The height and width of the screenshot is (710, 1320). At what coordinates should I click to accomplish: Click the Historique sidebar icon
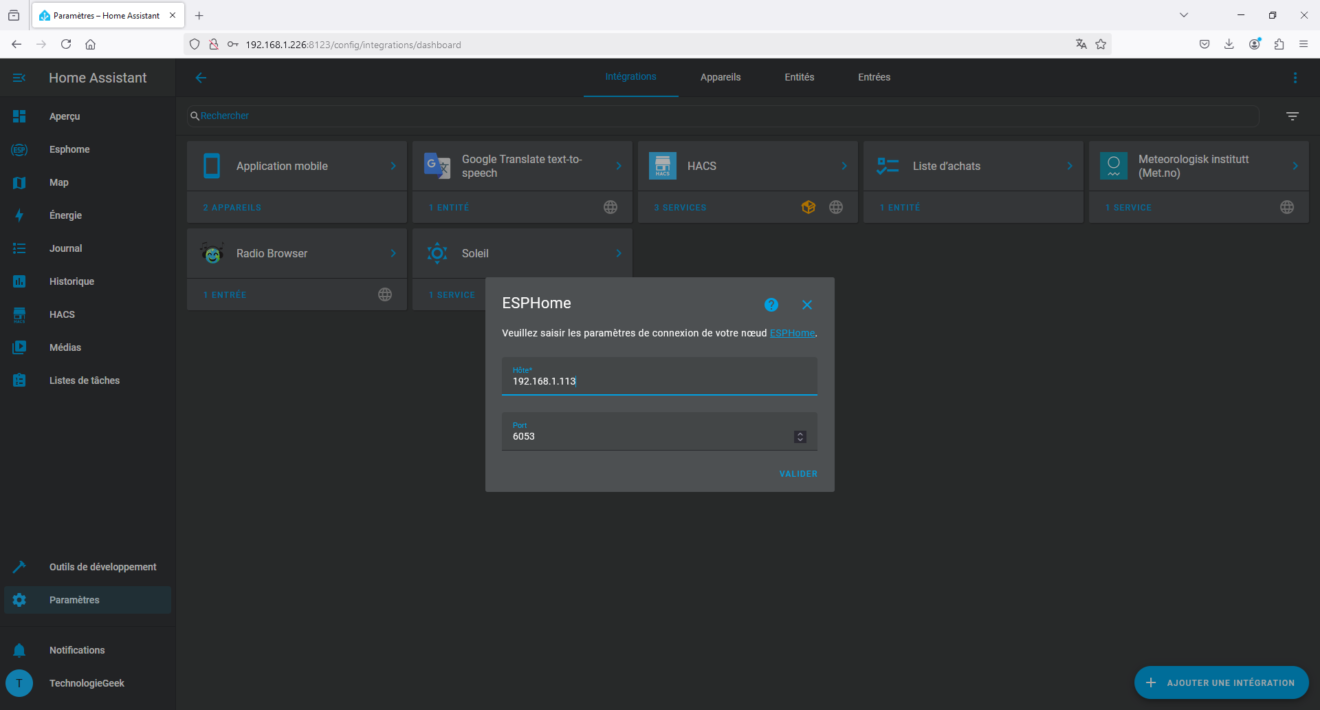tap(20, 281)
